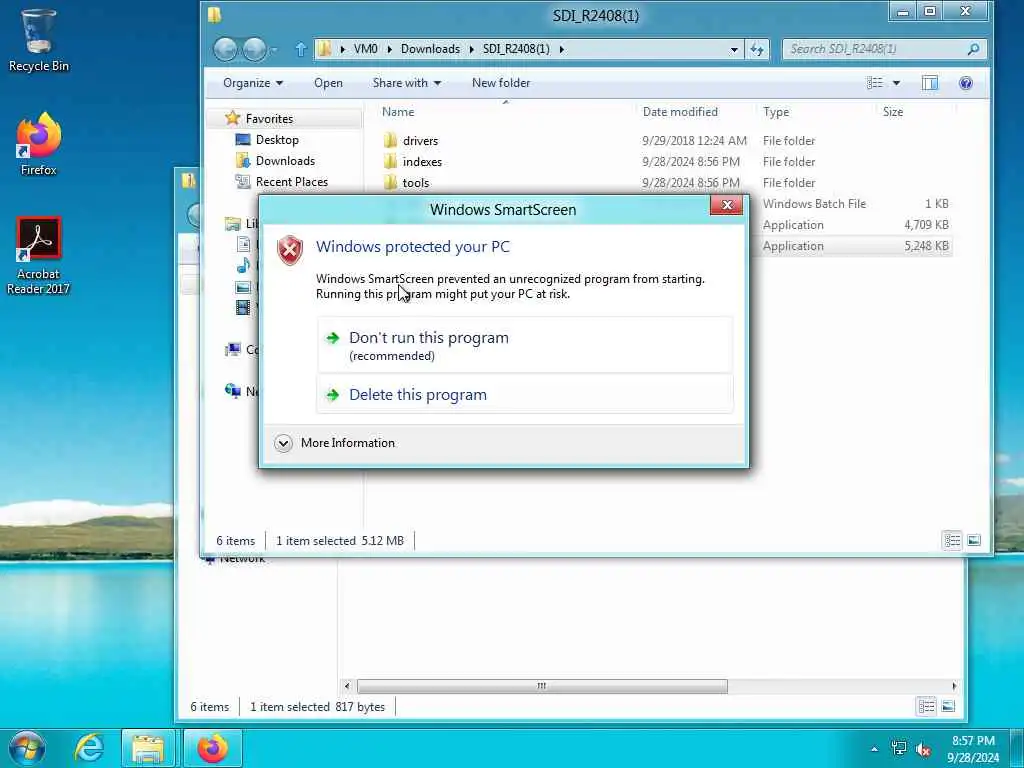This screenshot has width=1024, height=768.
Task: Click horizontal scrollbar in back window
Action: [x=542, y=686]
